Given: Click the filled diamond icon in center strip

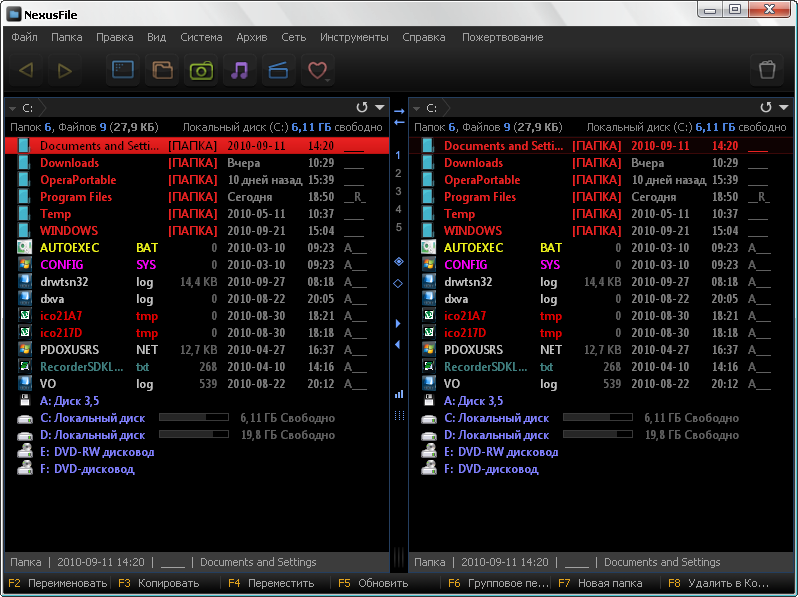Looking at the screenshot, I should (x=398, y=262).
